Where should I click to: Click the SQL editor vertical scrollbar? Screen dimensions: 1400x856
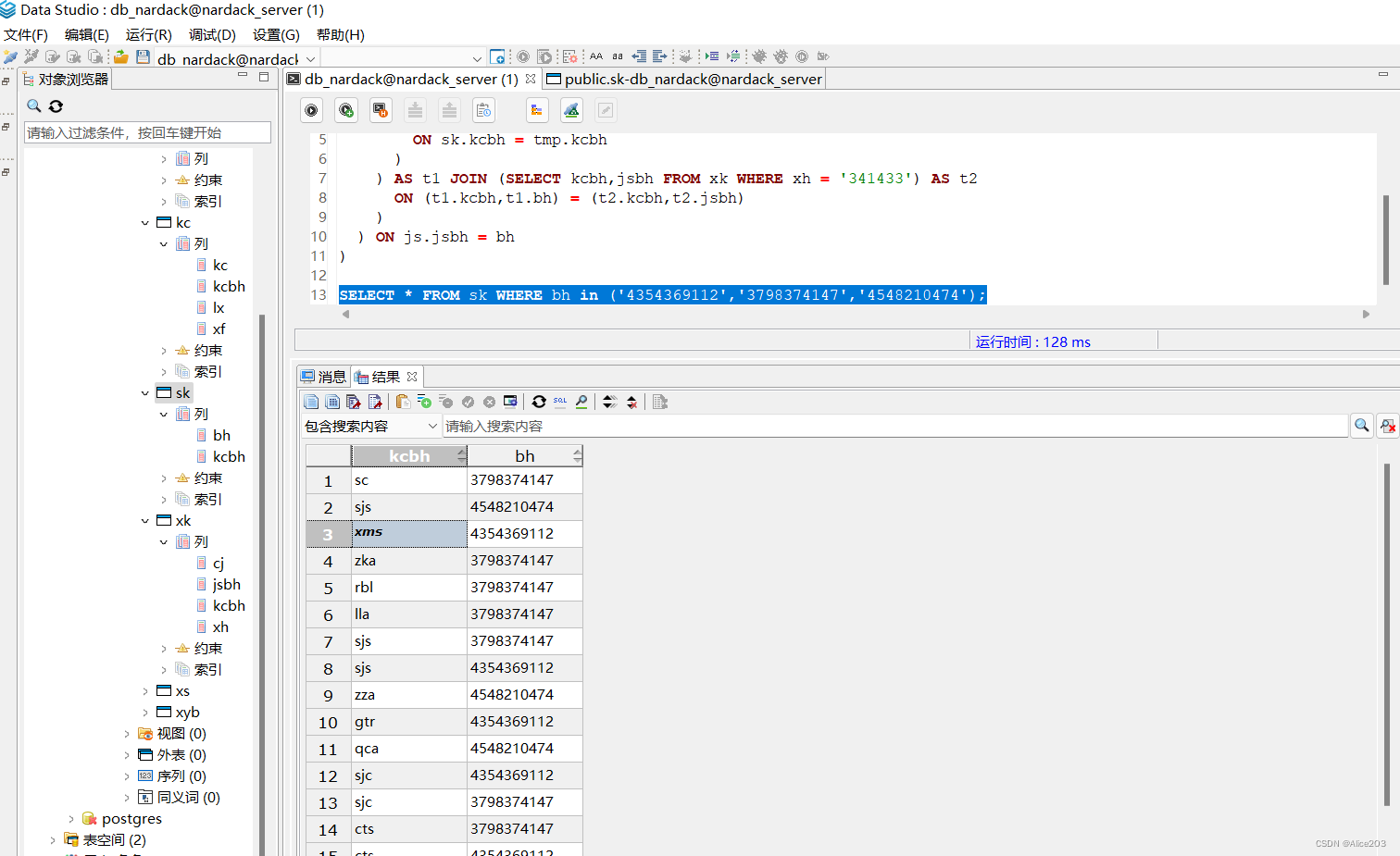1386,239
